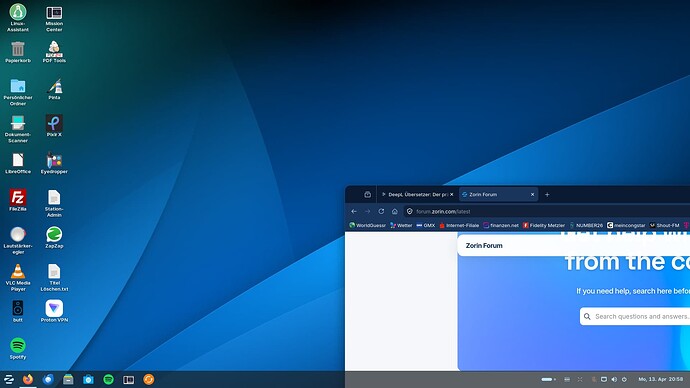Viewport: 690px width, 388px height.
Task: Go forward in the browser
Action: [367, 212]
